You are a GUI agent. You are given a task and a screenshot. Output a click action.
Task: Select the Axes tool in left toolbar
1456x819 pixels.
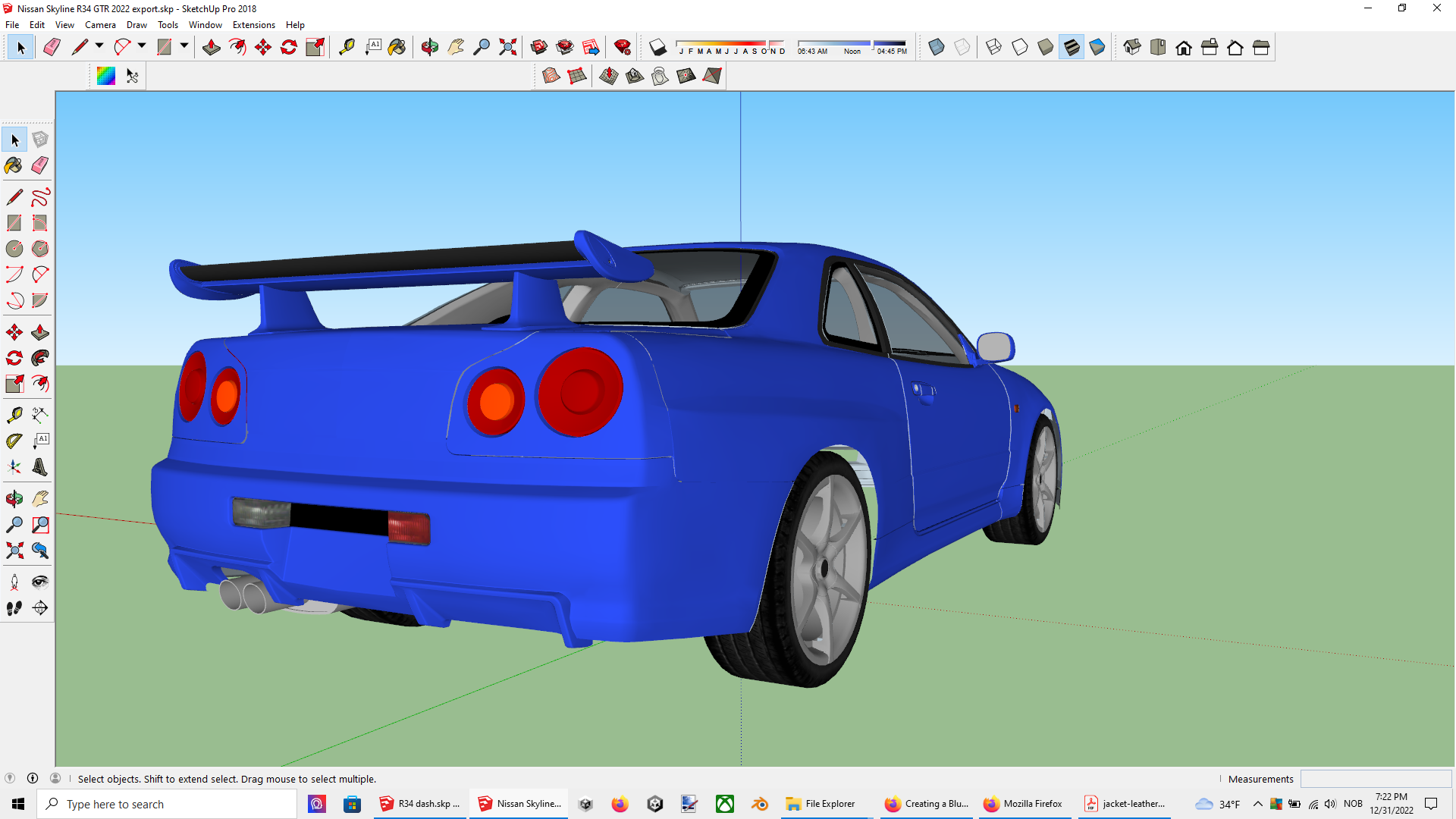click(x=14, y=466)
